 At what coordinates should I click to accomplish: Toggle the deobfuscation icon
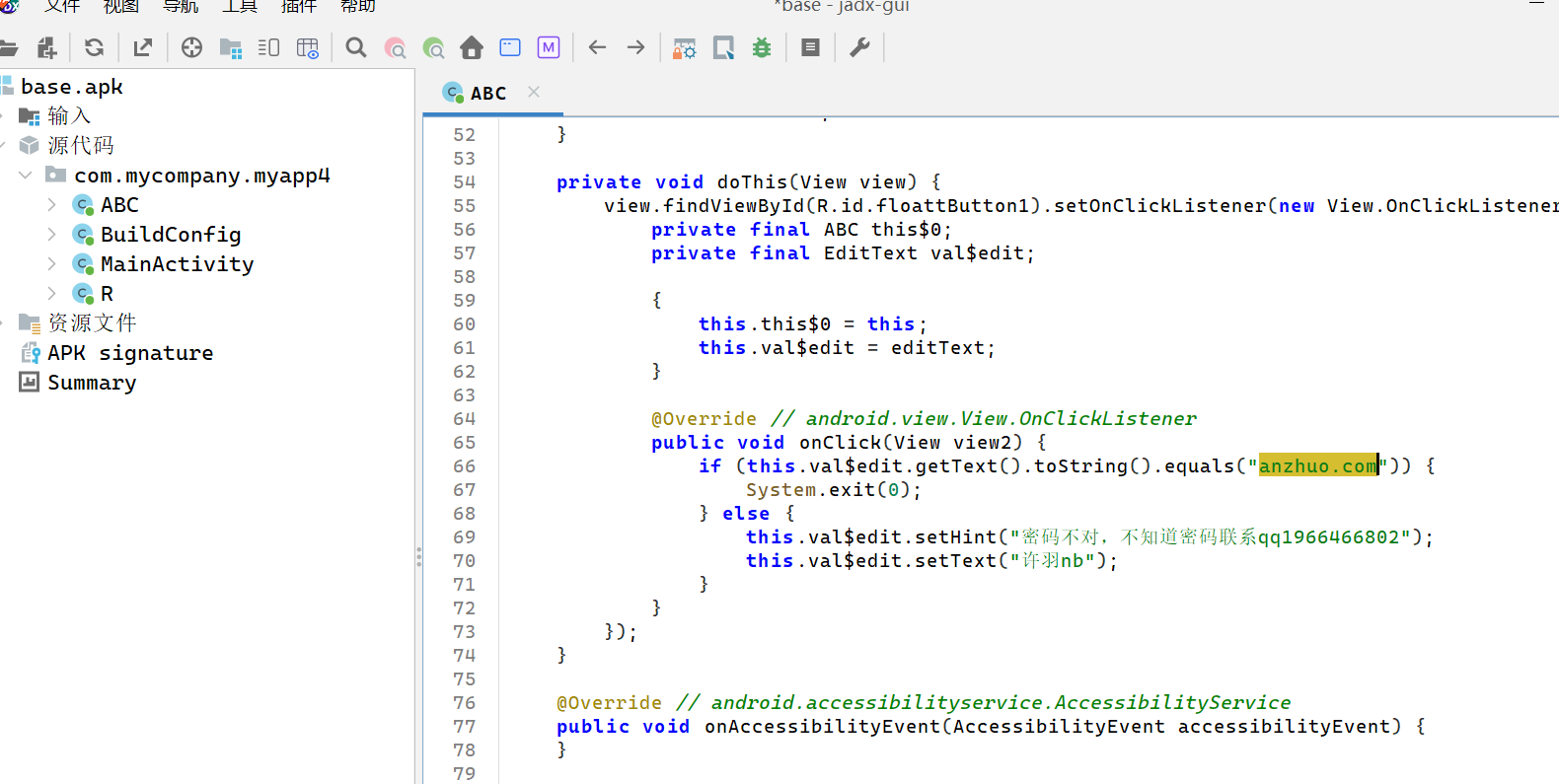[x=685, y=47]
